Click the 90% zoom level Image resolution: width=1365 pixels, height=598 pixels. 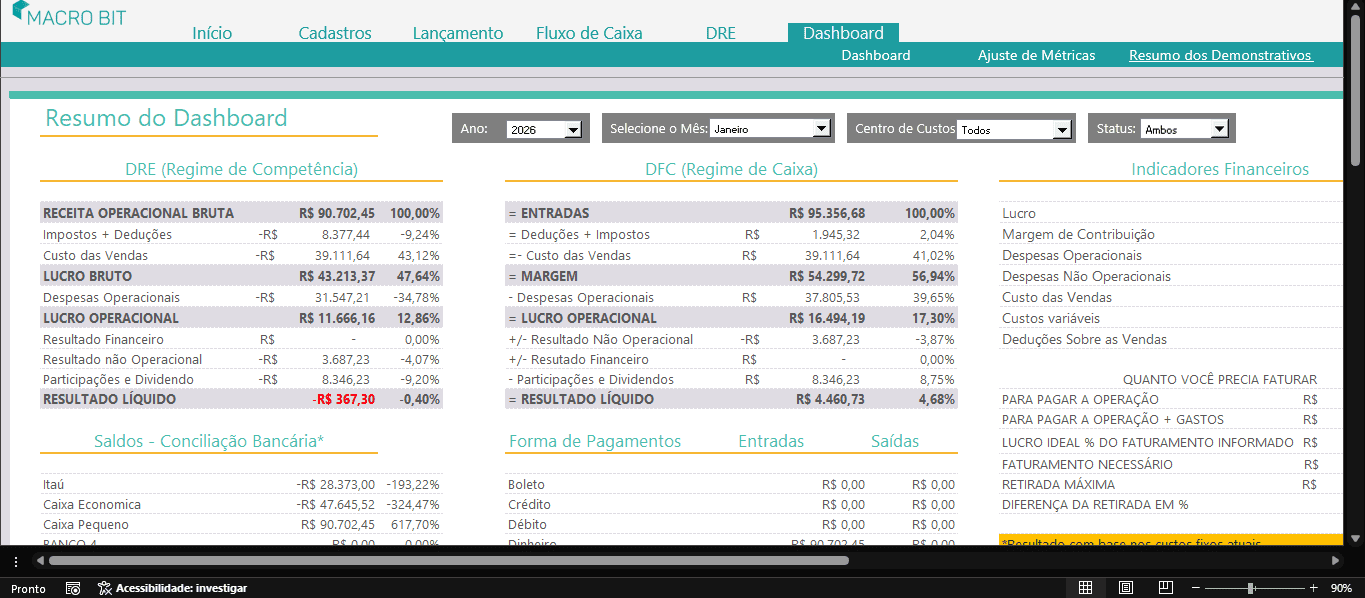coord(1341,588)
